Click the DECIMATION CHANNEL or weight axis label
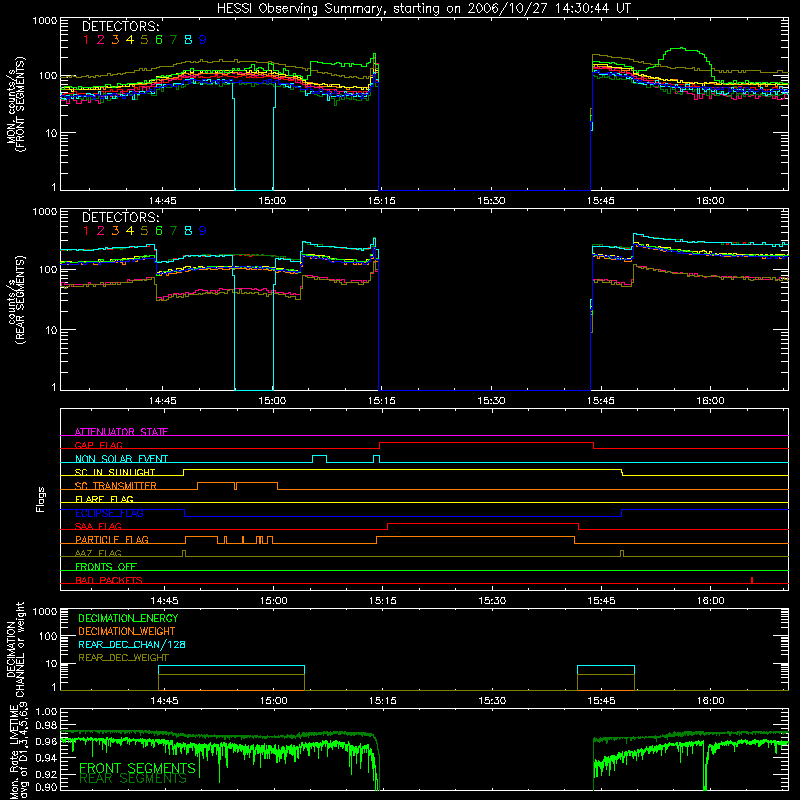This screenshot has width=800, height=800. pos(15,649)
